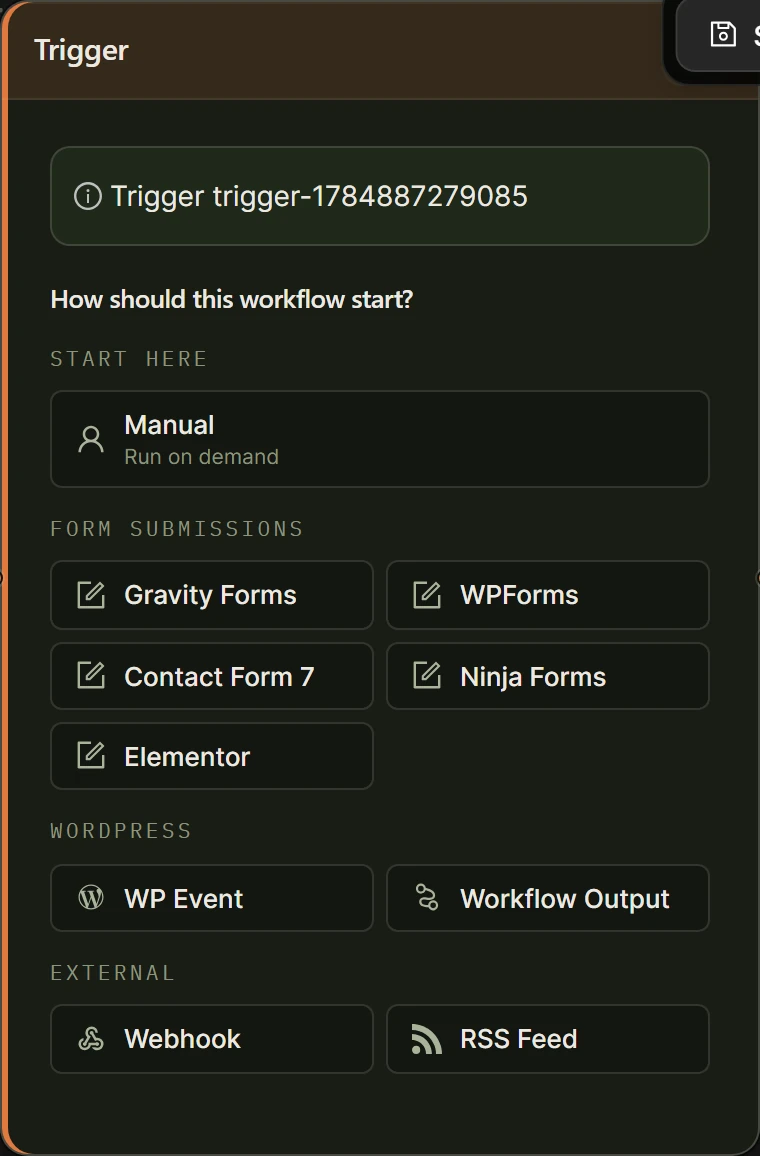The image size is (760, 1156).
Task: Click the person icon on Manual card
Action: coord(91,439)
